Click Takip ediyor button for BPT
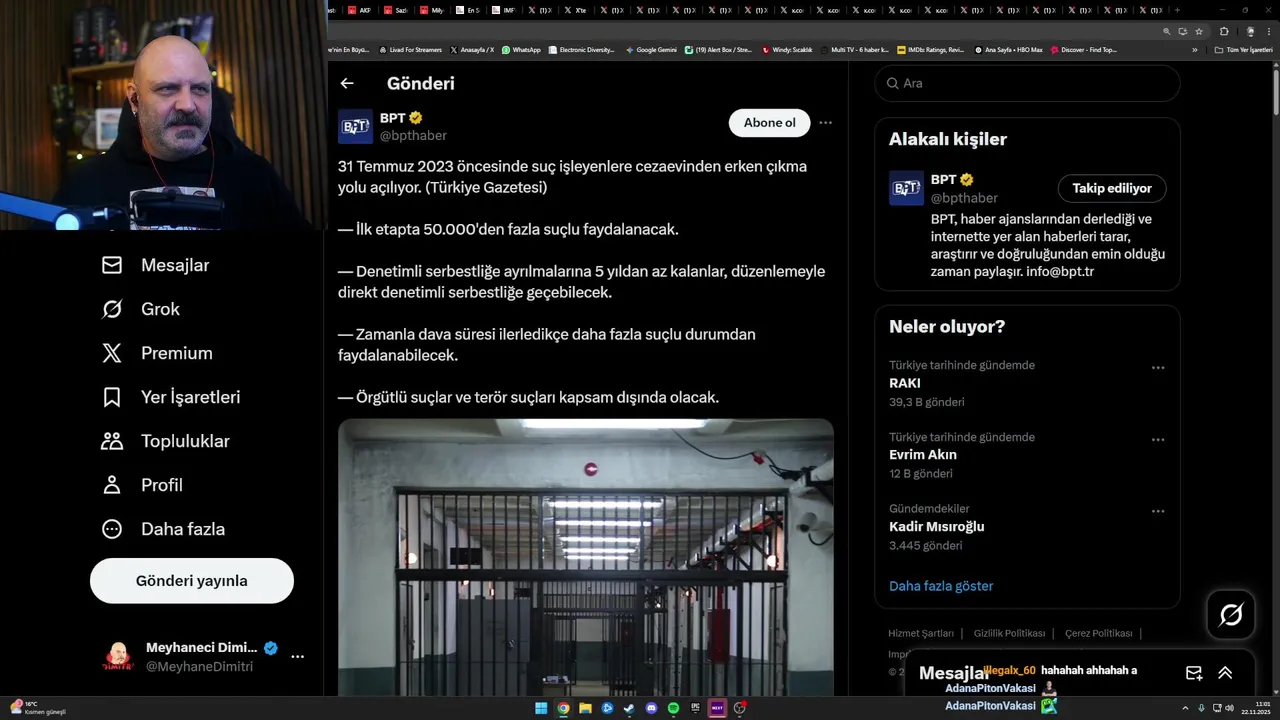 coord(1112,188)
